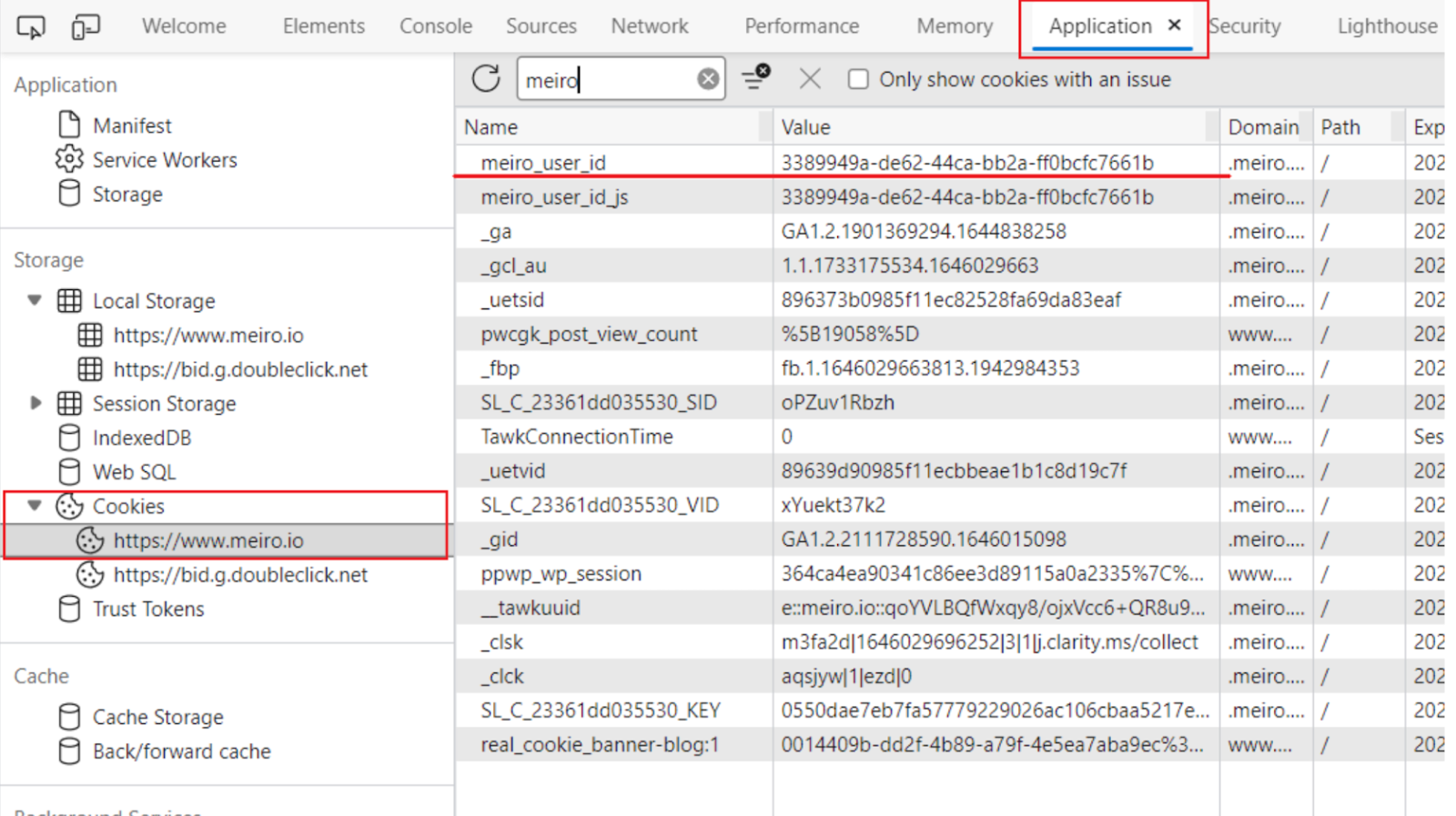Screen dimensions: 1456x816
Task: Select https://bid.g.doubleclick.net under Local Storage
Action: [x=240, y=369]
